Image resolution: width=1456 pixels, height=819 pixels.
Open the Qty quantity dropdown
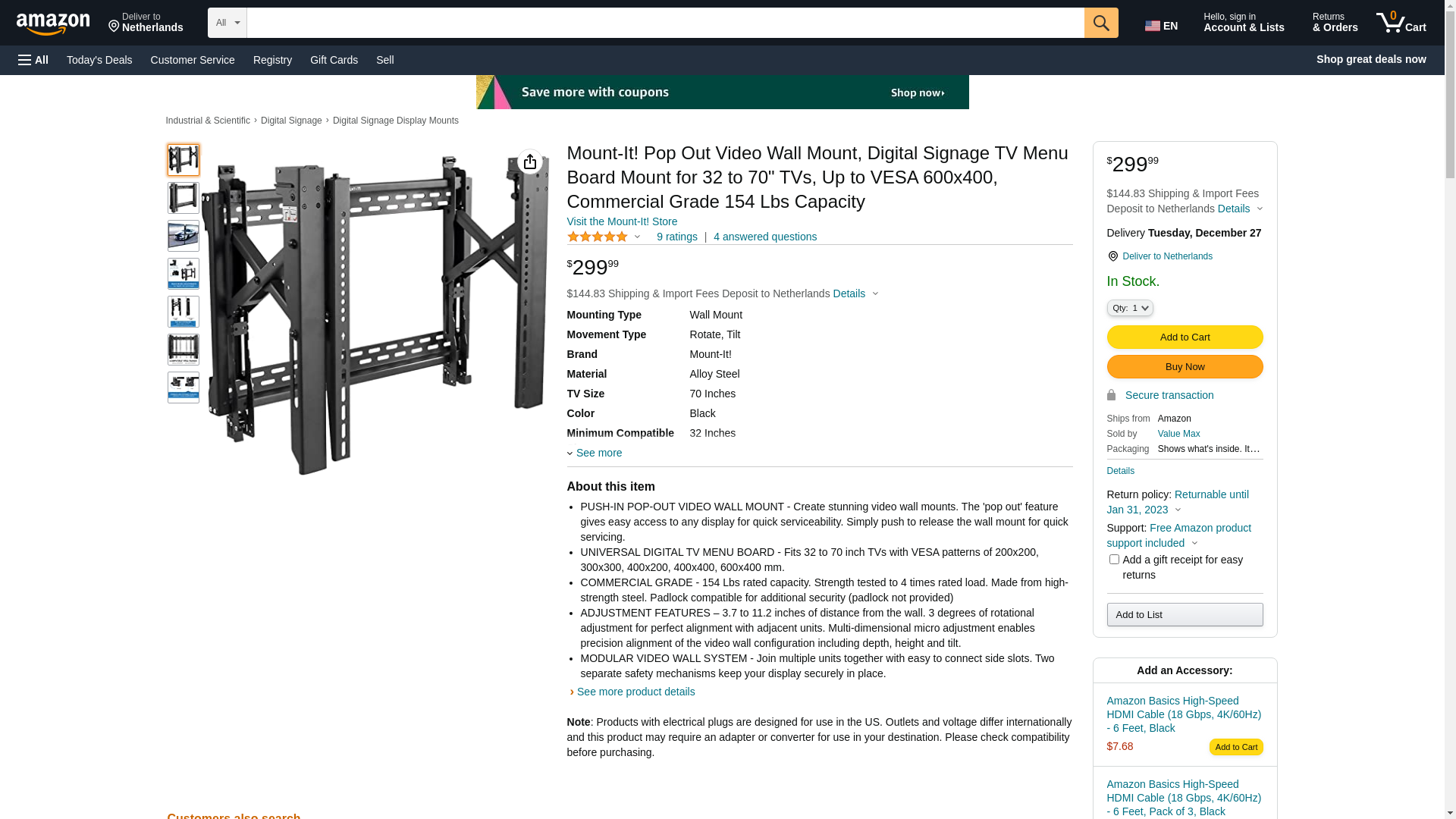coord(1129,308)
